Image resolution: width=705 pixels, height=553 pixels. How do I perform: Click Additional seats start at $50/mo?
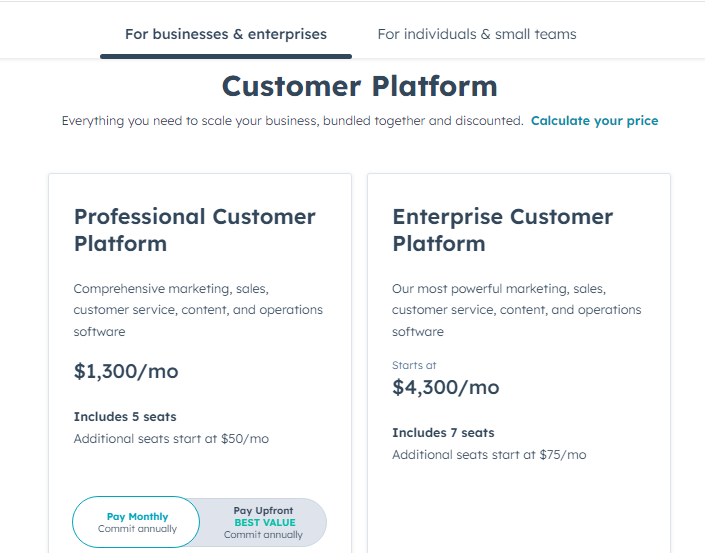pyautogui.click(x=171, y=439)
